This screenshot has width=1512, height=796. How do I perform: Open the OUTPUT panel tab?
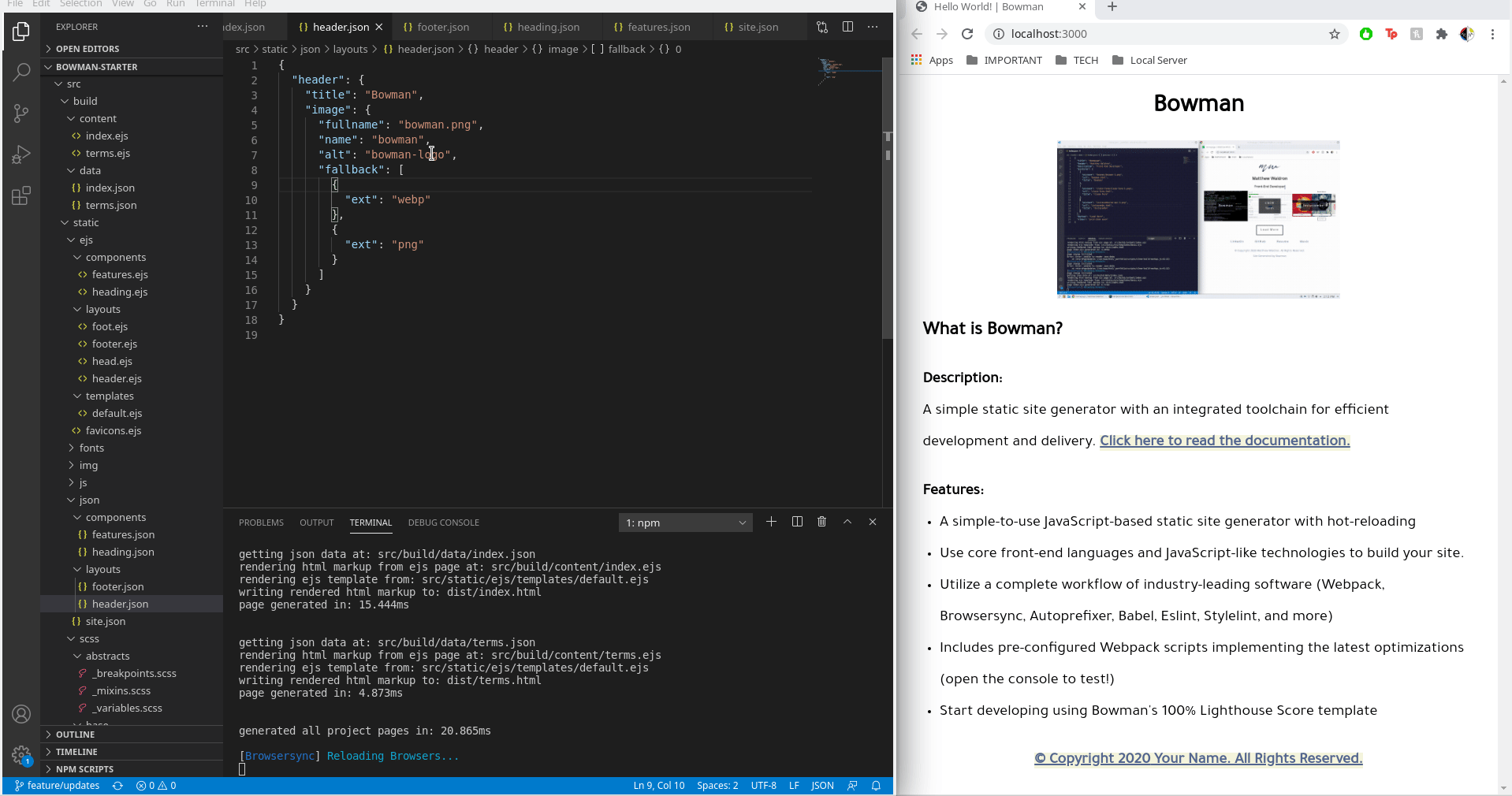point(317,523)
